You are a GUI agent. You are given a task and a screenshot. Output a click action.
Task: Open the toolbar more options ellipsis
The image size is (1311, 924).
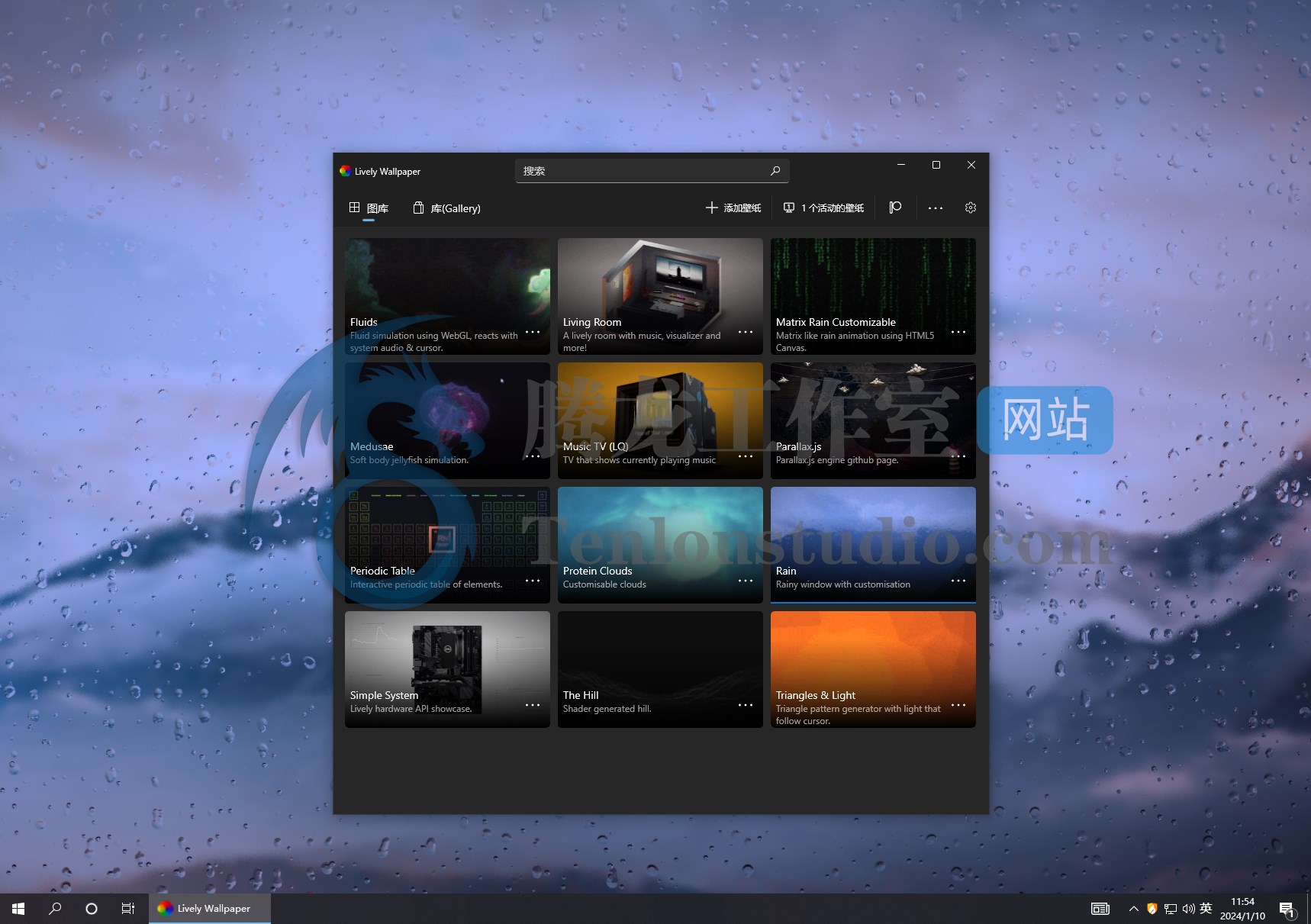936,208
